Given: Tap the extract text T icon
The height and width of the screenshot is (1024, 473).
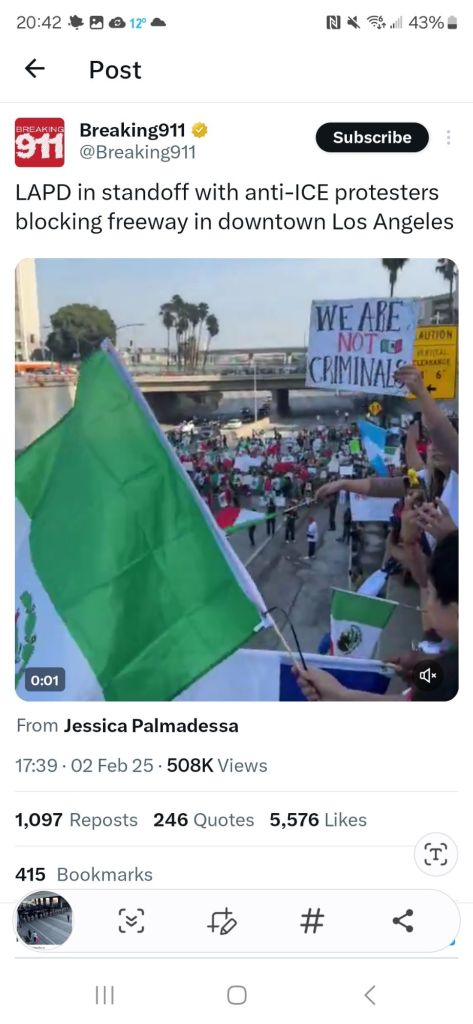Looking at the screenshot, I should click(x=436, y=854).
